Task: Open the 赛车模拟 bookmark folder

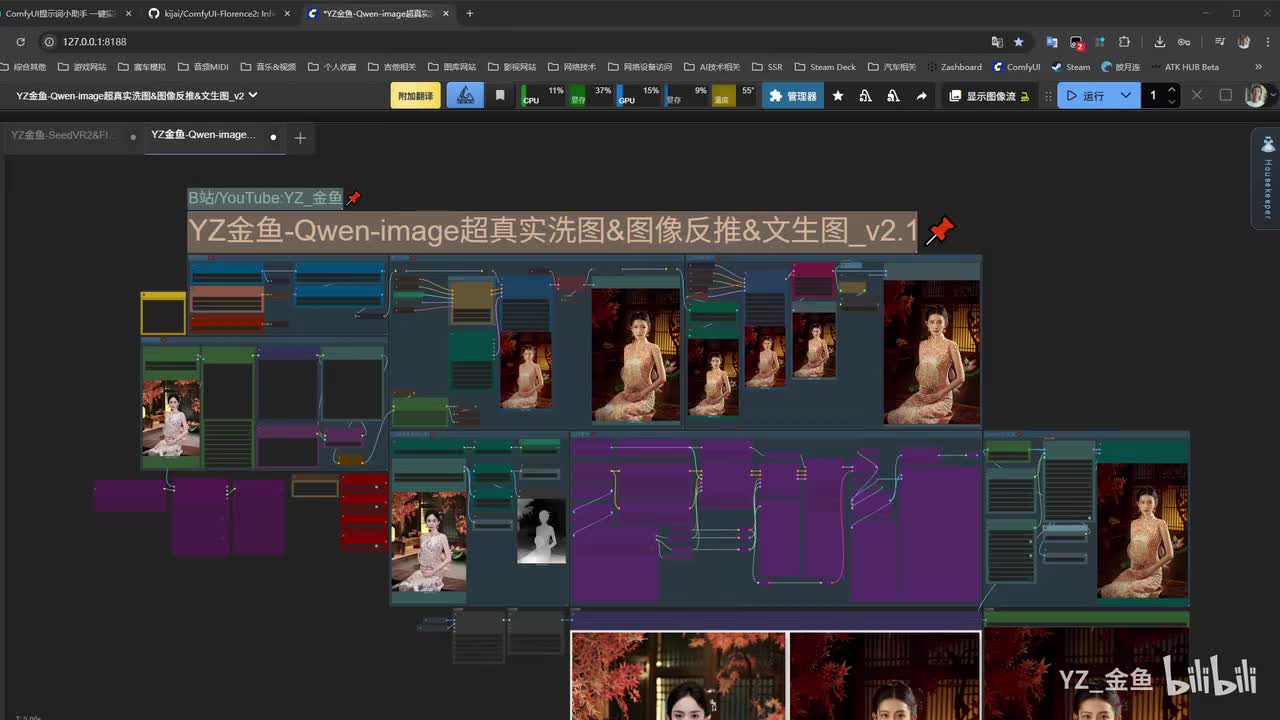Action: [x=142, y=67]
